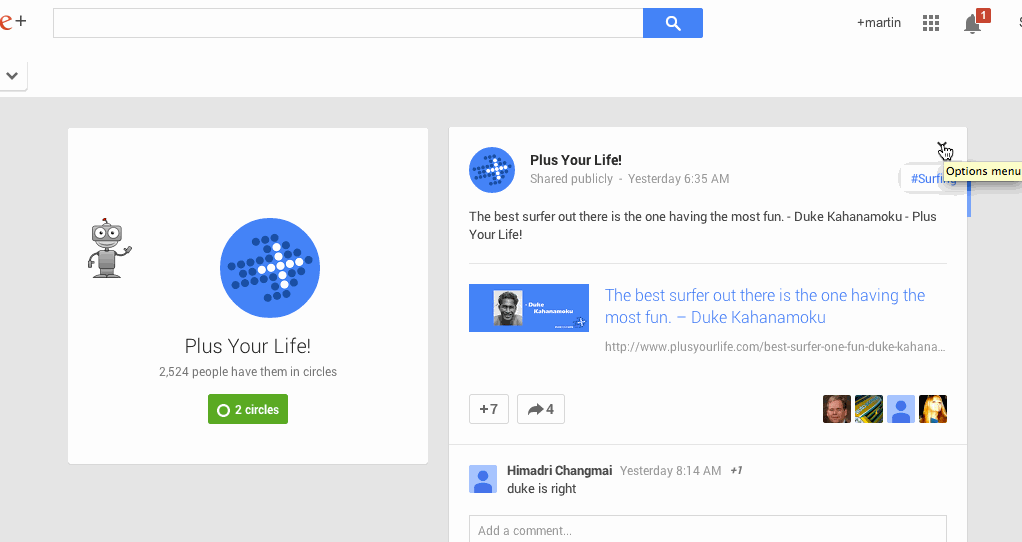This screenshot has height=542, width=1022.
Task: Click the Google+ logo
Action: [12, 21]
